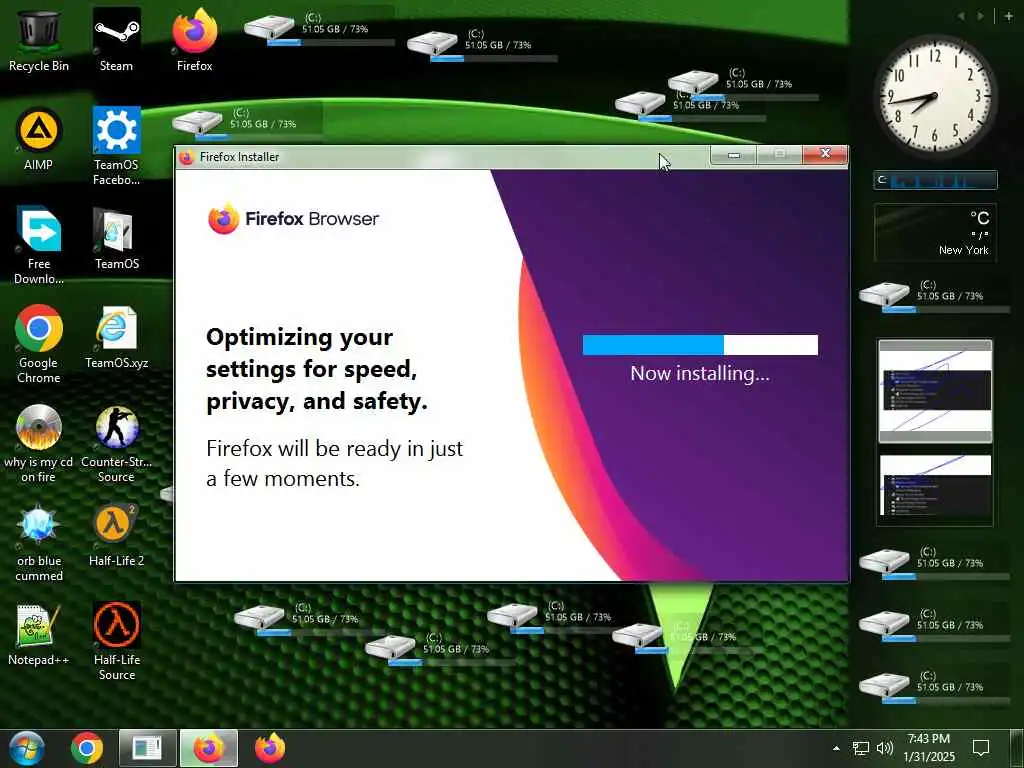Screen dimensions: 1024x768
Task: Add a gadget with the plus button
Action: 1008,16
